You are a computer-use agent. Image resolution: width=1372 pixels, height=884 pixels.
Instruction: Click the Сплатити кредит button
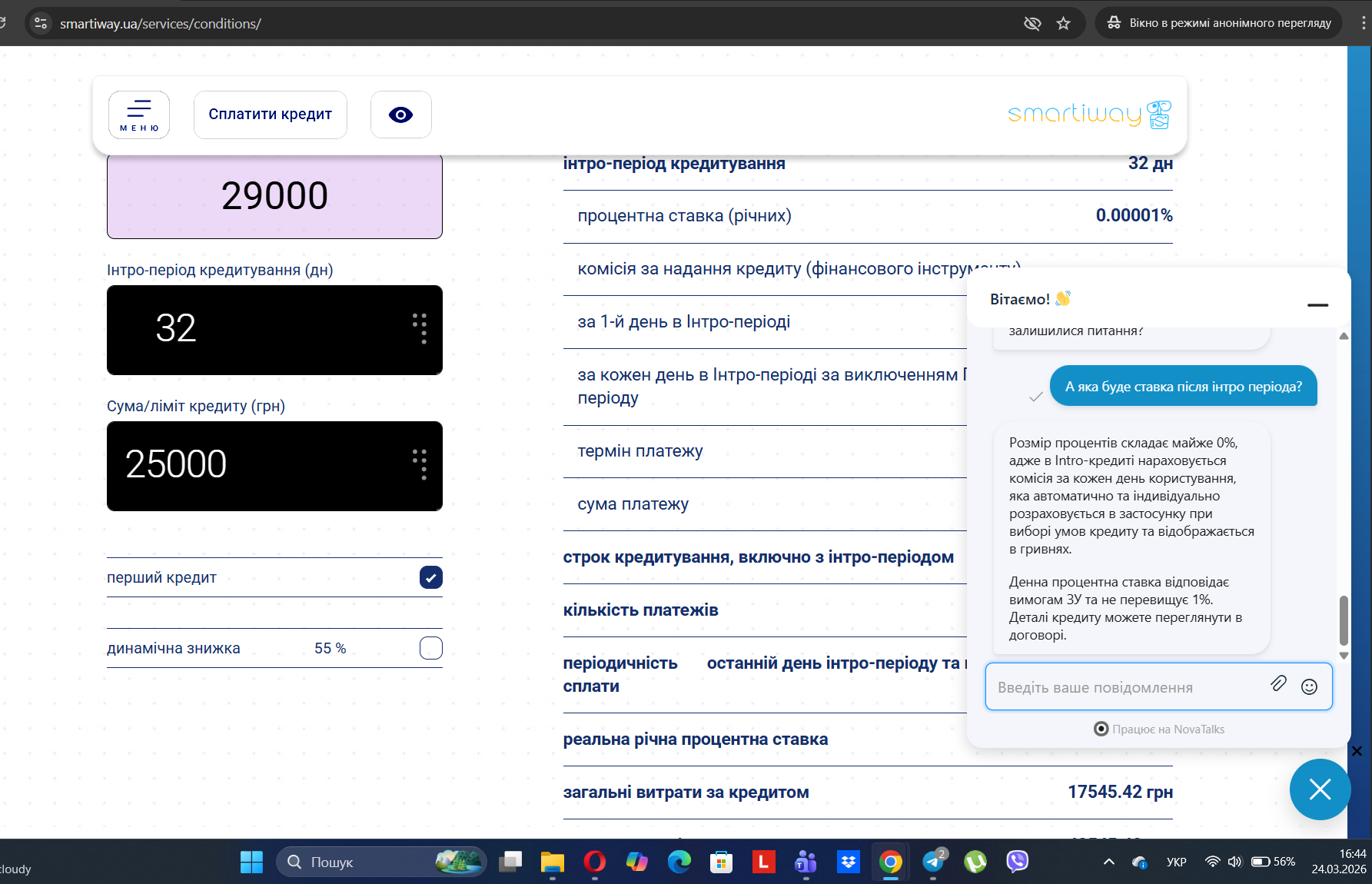[271, 115]
